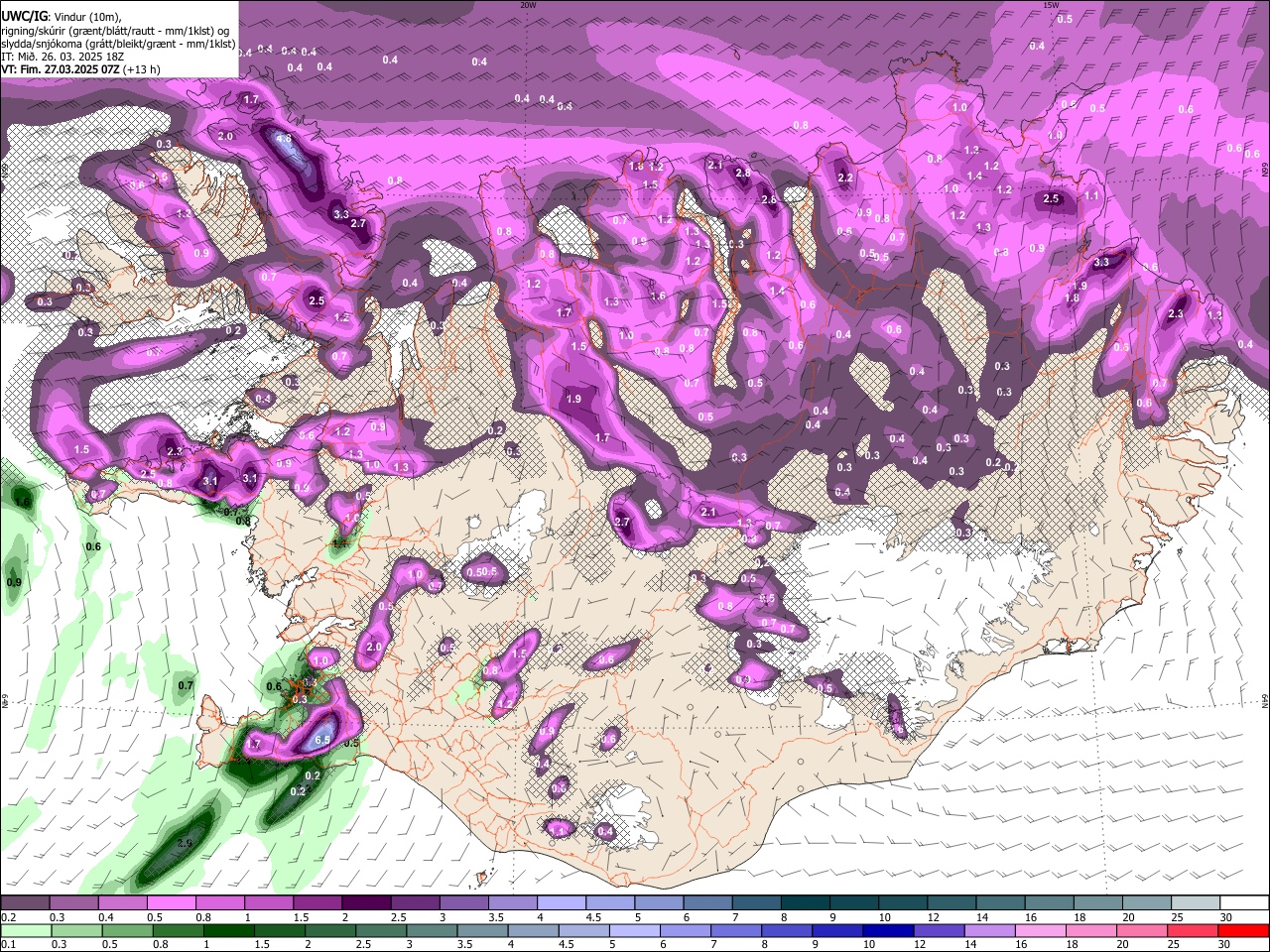Click the "(+13 h)" forecast offset text
Image resolution: width=1270 pixels, height=952 pixels.
pos(143,69)
